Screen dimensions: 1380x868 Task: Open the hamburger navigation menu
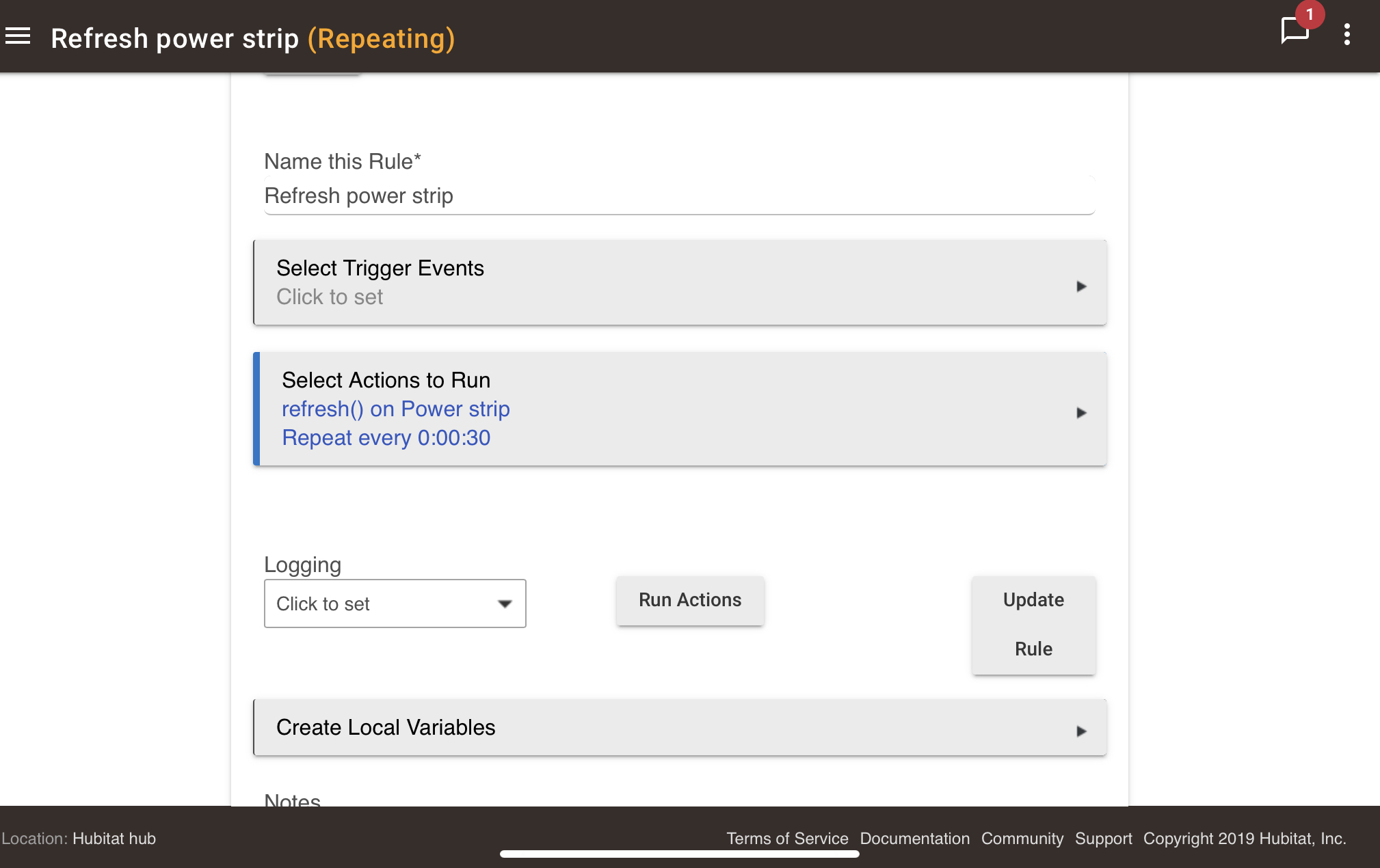18,36
